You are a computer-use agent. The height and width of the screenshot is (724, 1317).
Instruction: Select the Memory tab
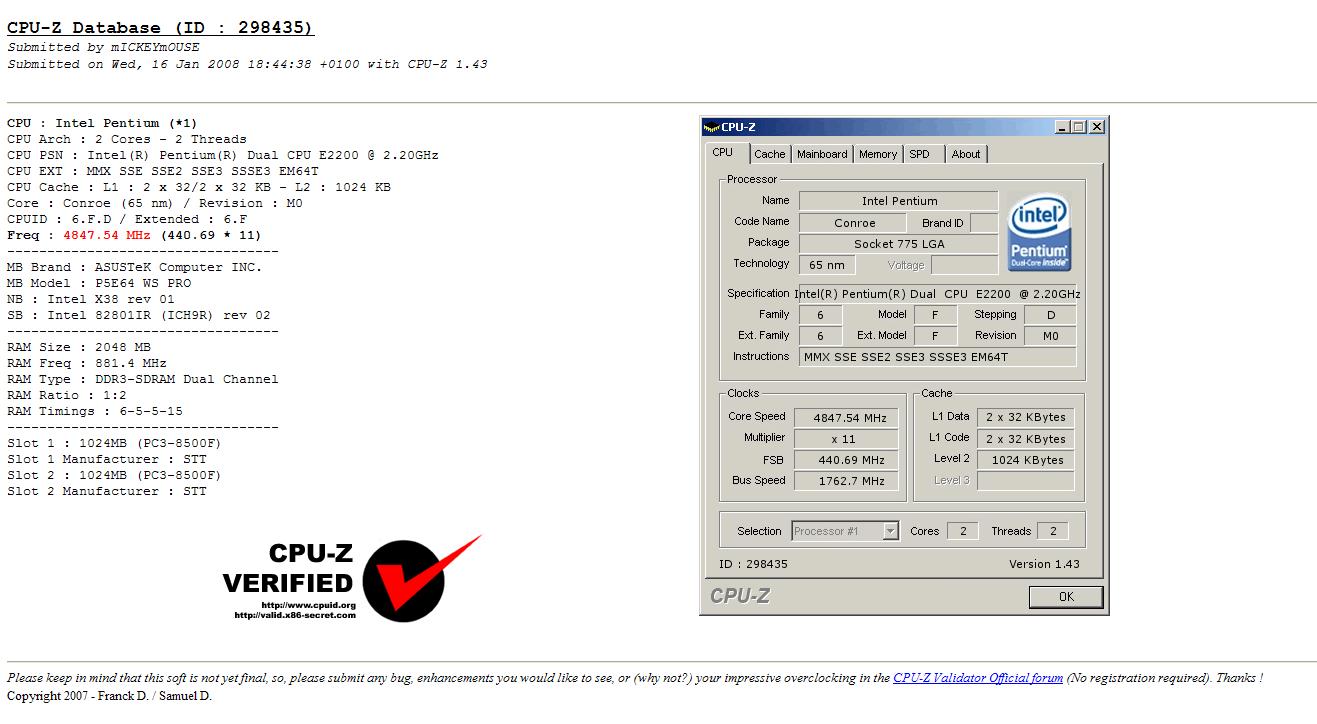coord(877,154)
